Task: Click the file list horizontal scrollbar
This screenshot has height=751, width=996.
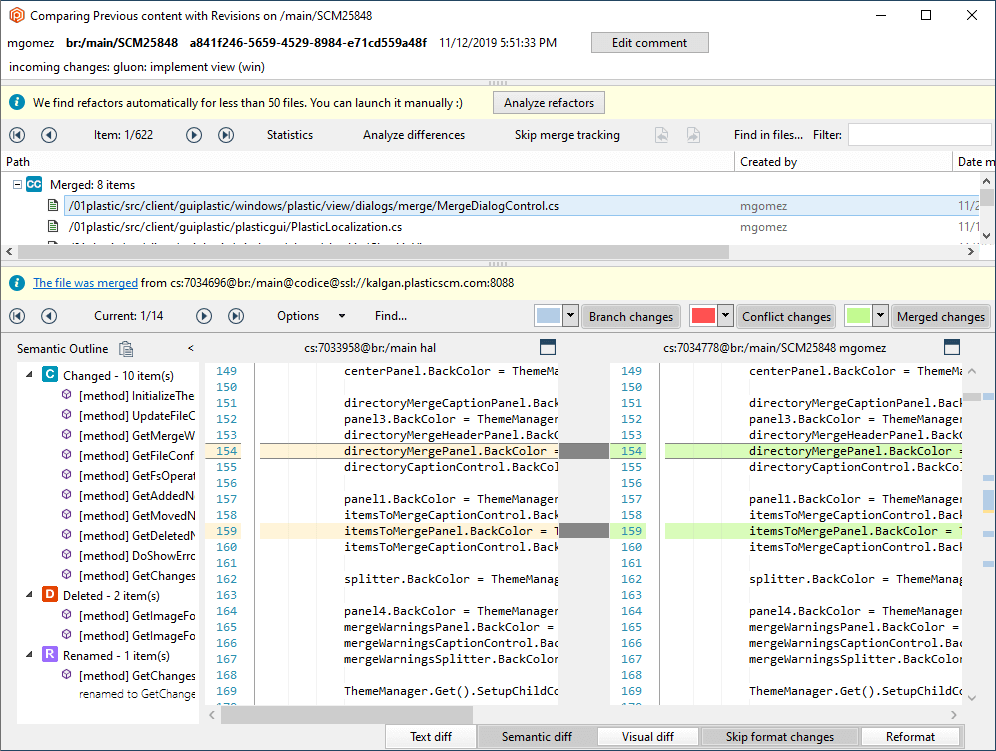Action: tap(374, 252)
